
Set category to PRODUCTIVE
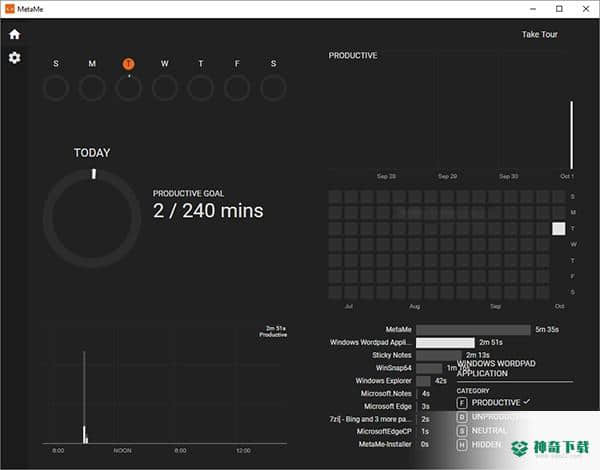coord(493,403)
